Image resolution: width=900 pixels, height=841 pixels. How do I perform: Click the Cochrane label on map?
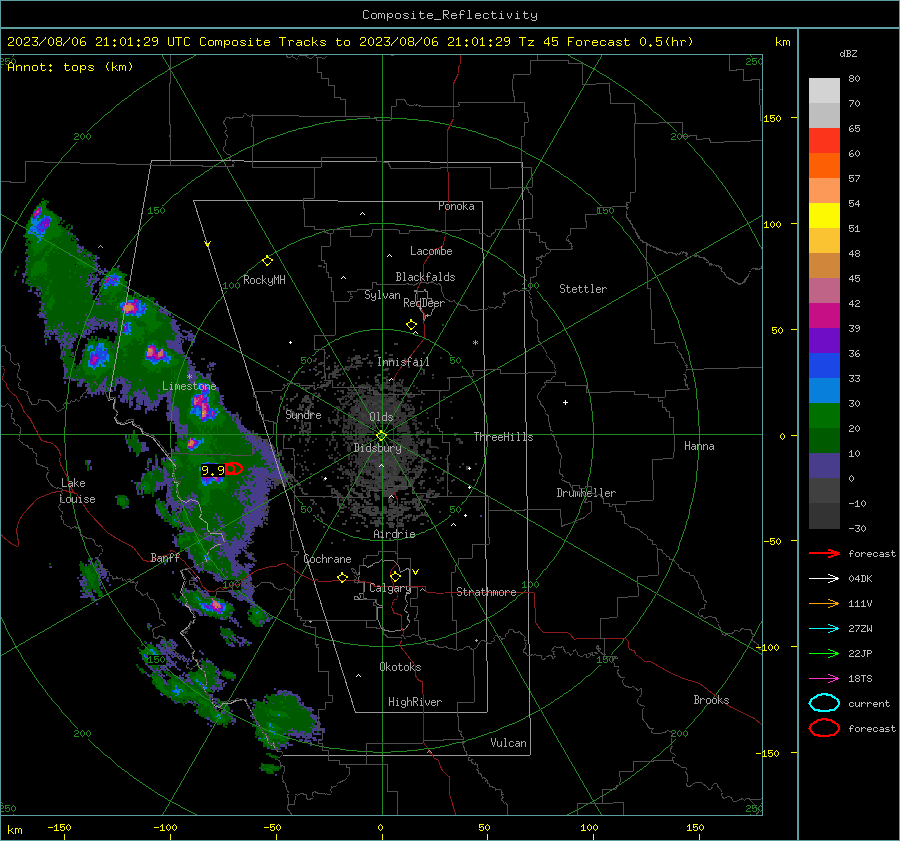(x=327, y=559)
